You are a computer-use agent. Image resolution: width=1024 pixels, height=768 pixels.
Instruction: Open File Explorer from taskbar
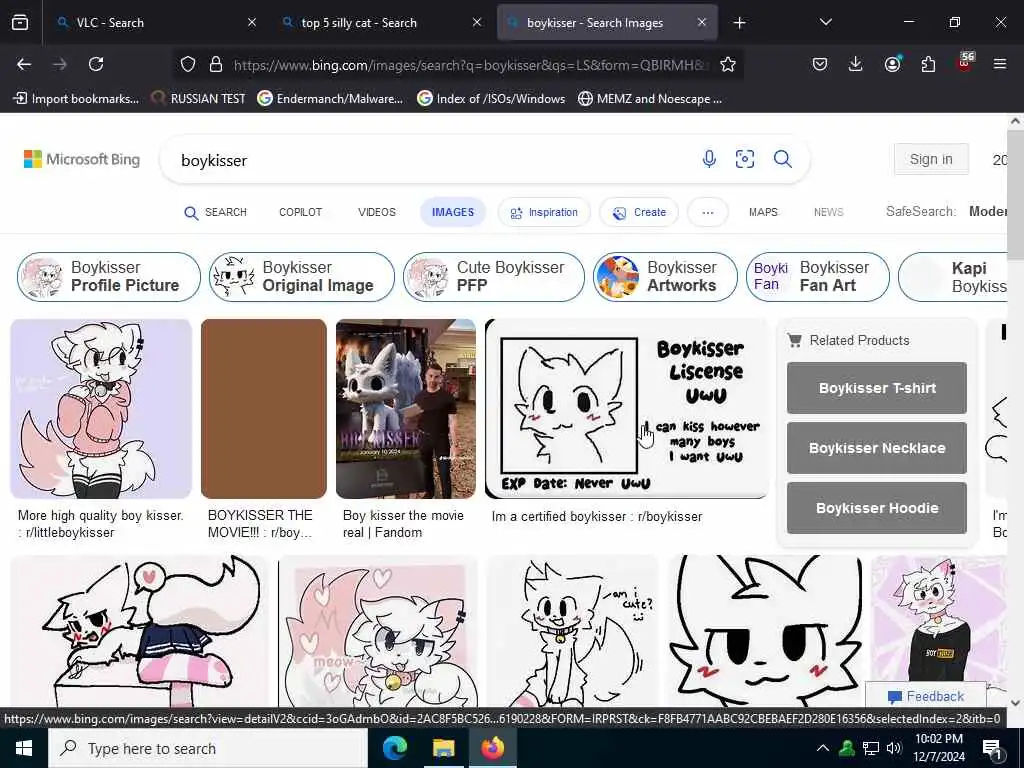pos(443,748)
